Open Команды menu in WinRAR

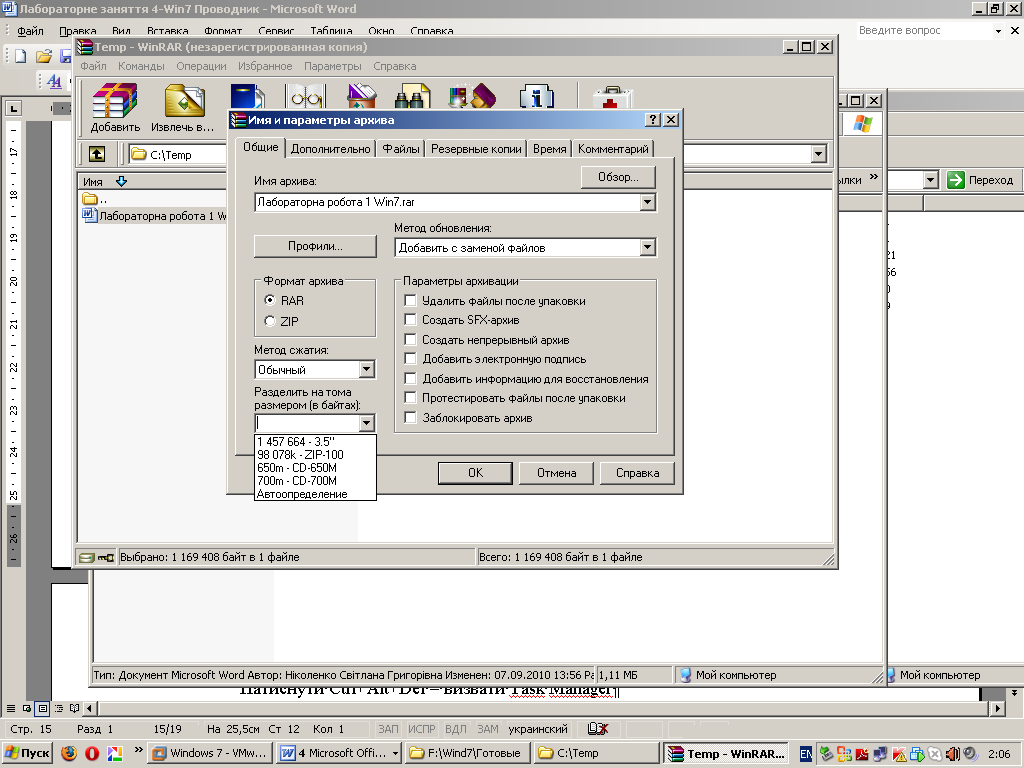pos(141,66)
